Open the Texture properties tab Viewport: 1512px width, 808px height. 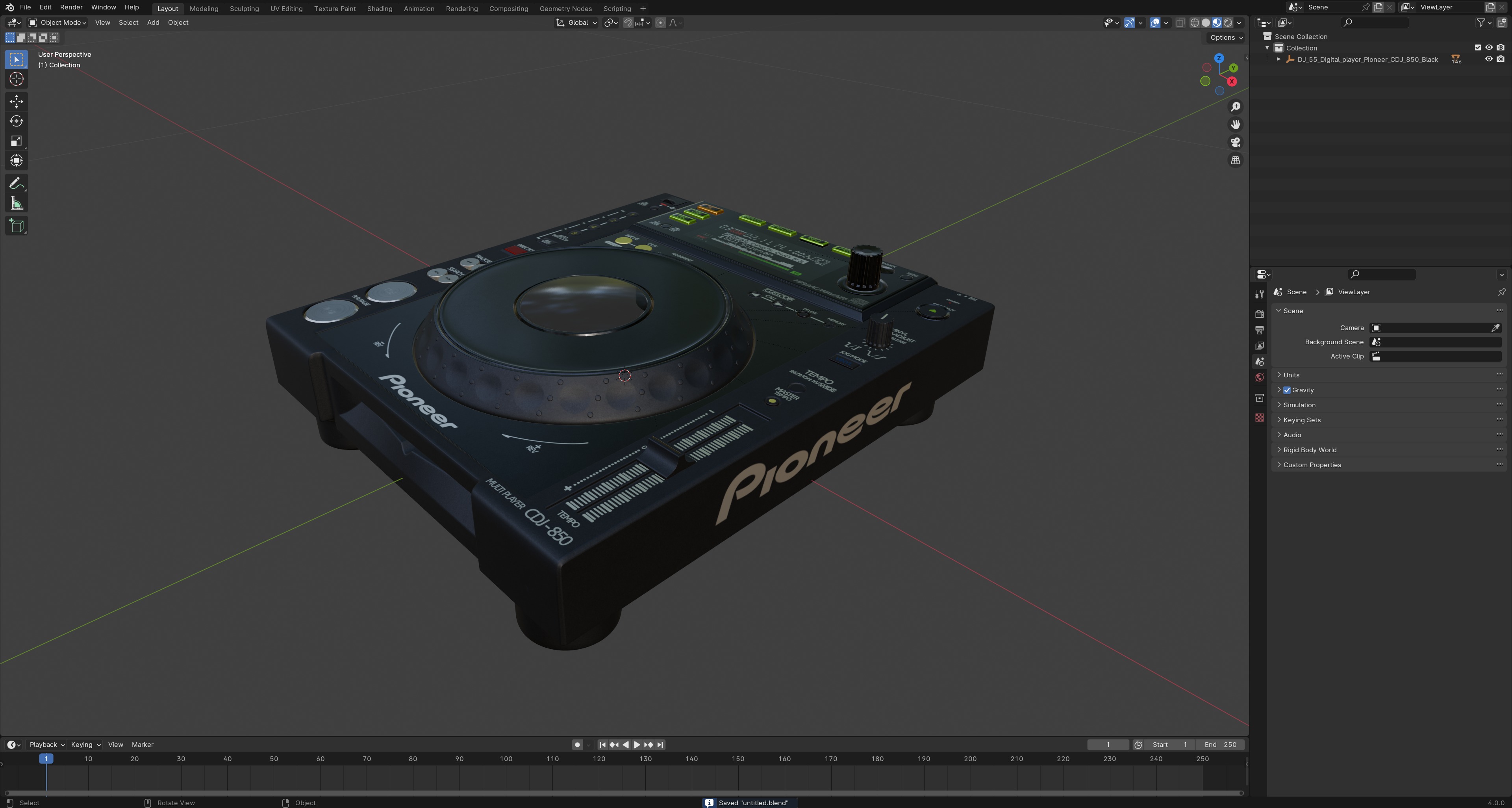[x=1260, y=418]
